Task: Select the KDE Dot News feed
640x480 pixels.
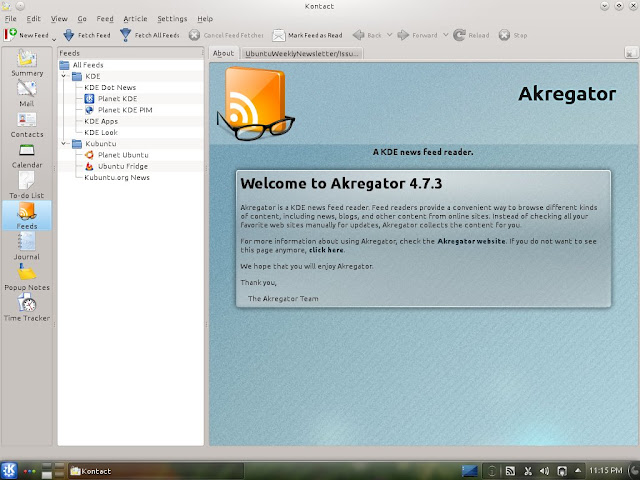Action: click(x=131, y=87)
